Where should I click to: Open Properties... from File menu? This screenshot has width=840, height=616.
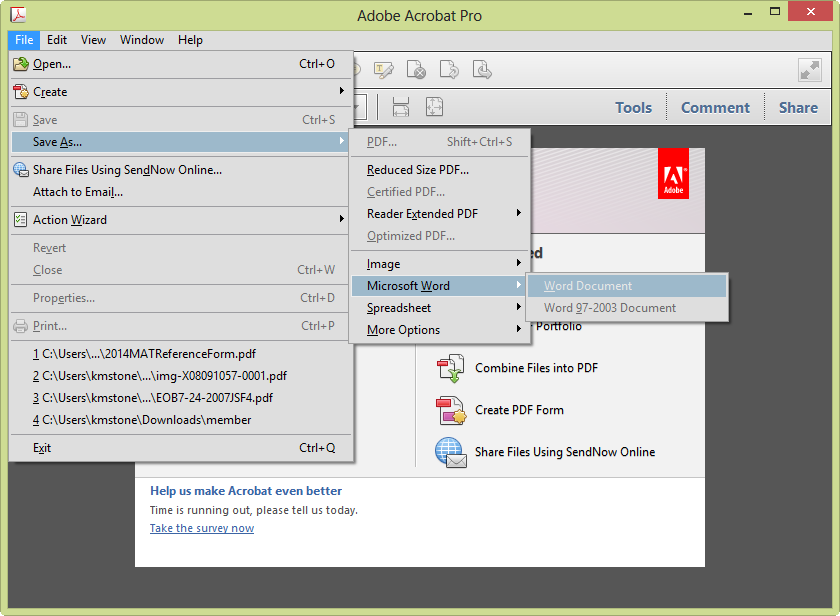click(181, 298)
